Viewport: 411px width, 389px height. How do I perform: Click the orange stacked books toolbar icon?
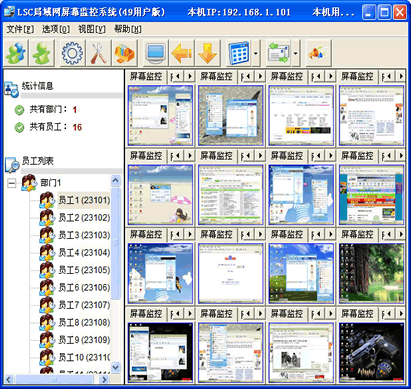click(x=125, y=53)
